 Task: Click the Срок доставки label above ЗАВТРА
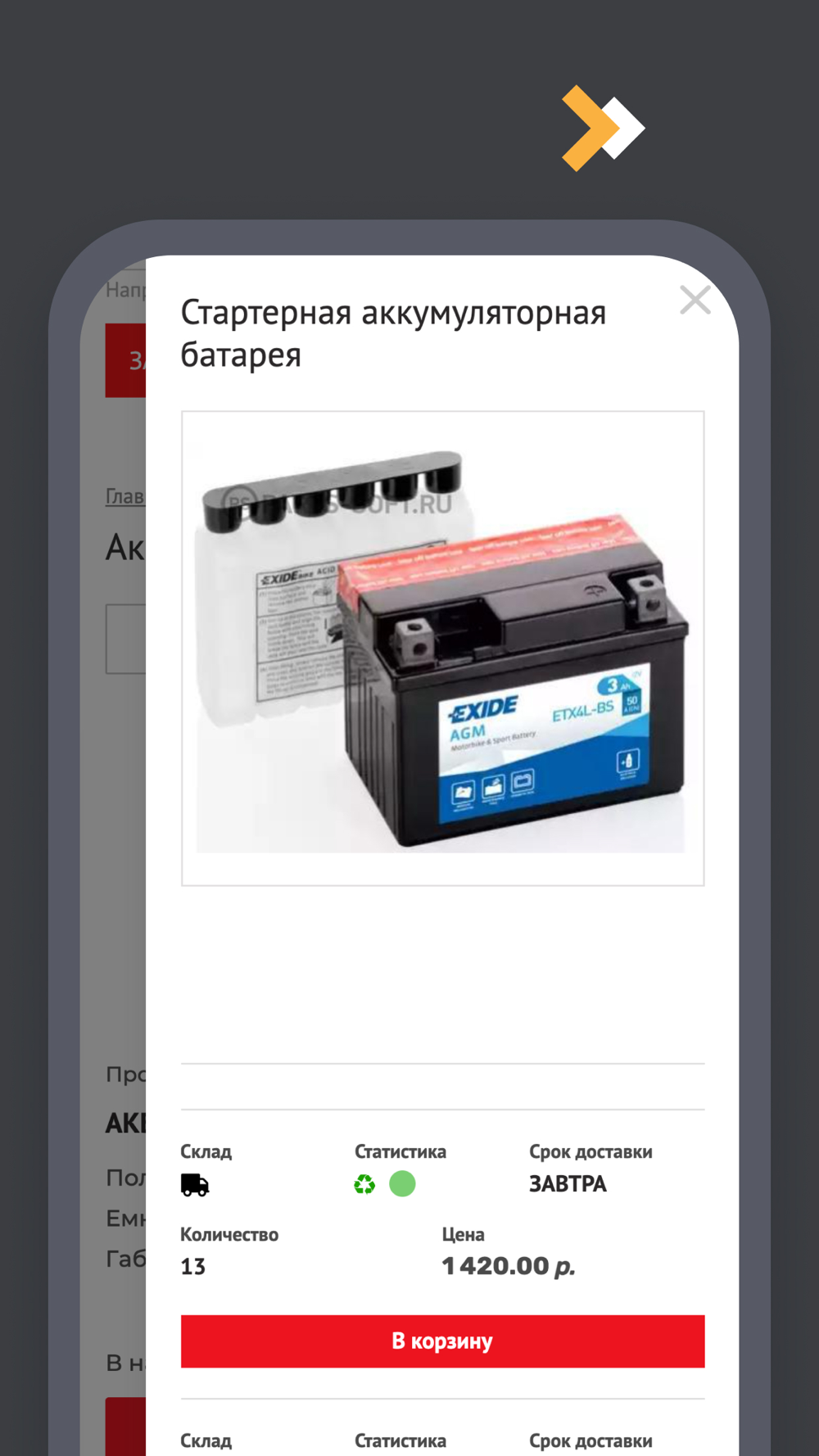(x=590, y=1151)
